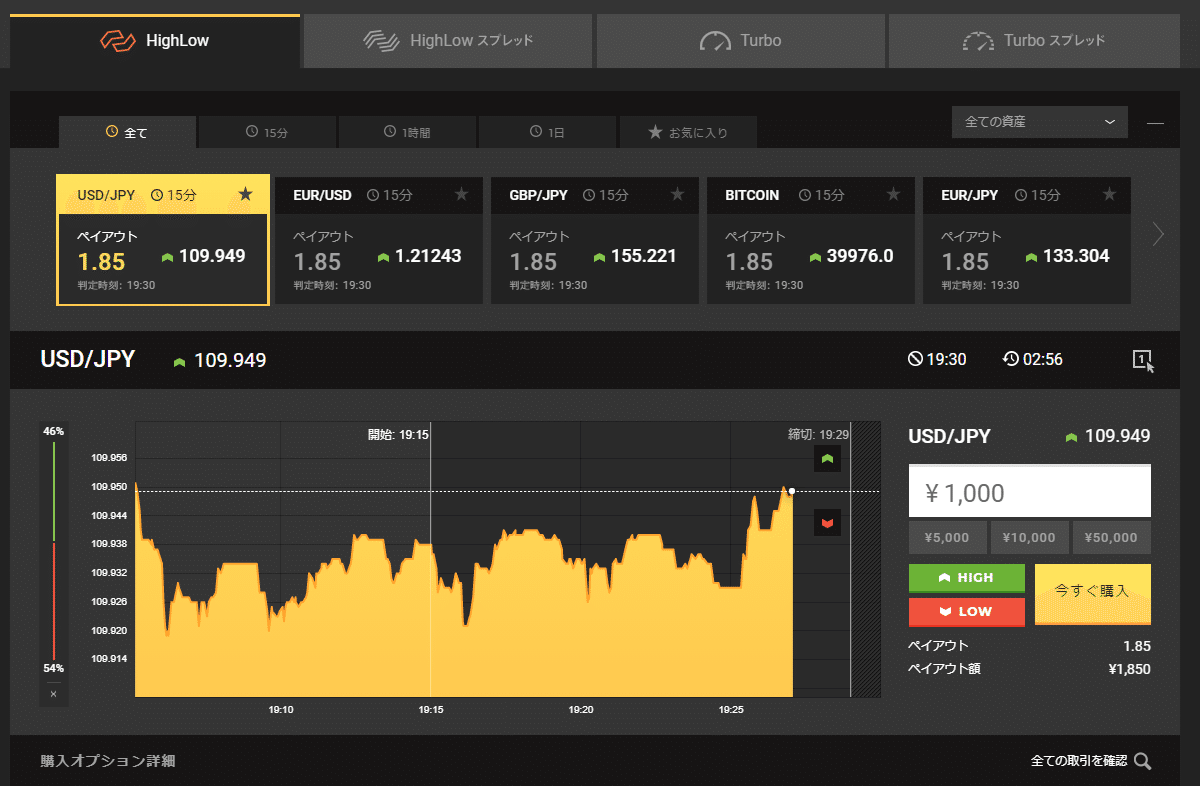Select the EUR/USD asset card
The image size is (1200, 786).
tap(378, 241)
